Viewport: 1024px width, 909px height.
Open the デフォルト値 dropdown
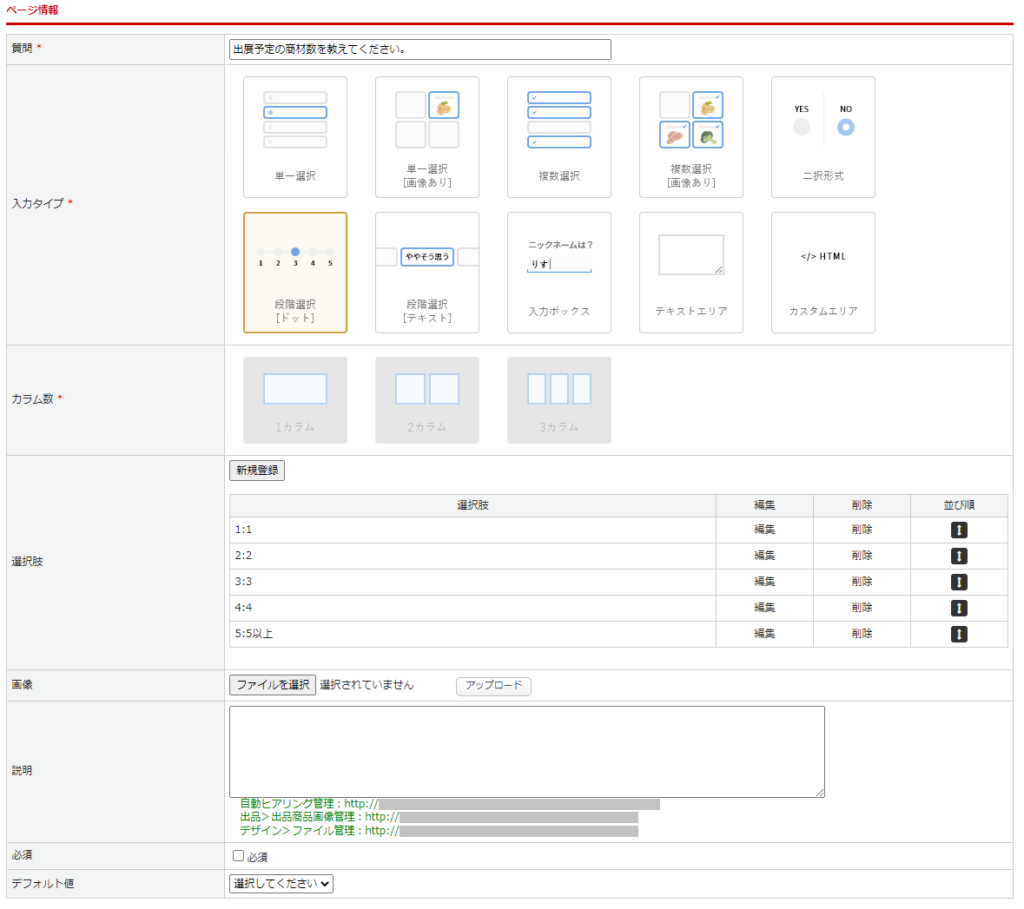tap(281, 883)
